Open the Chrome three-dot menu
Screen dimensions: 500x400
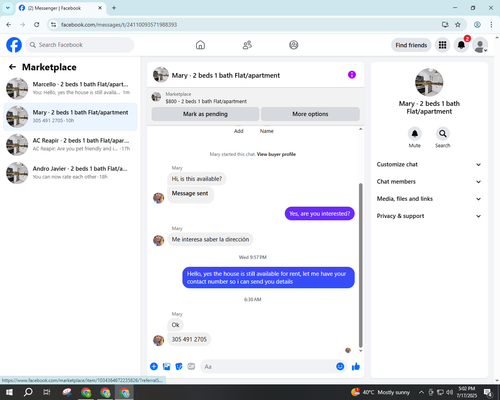(491, 25)
